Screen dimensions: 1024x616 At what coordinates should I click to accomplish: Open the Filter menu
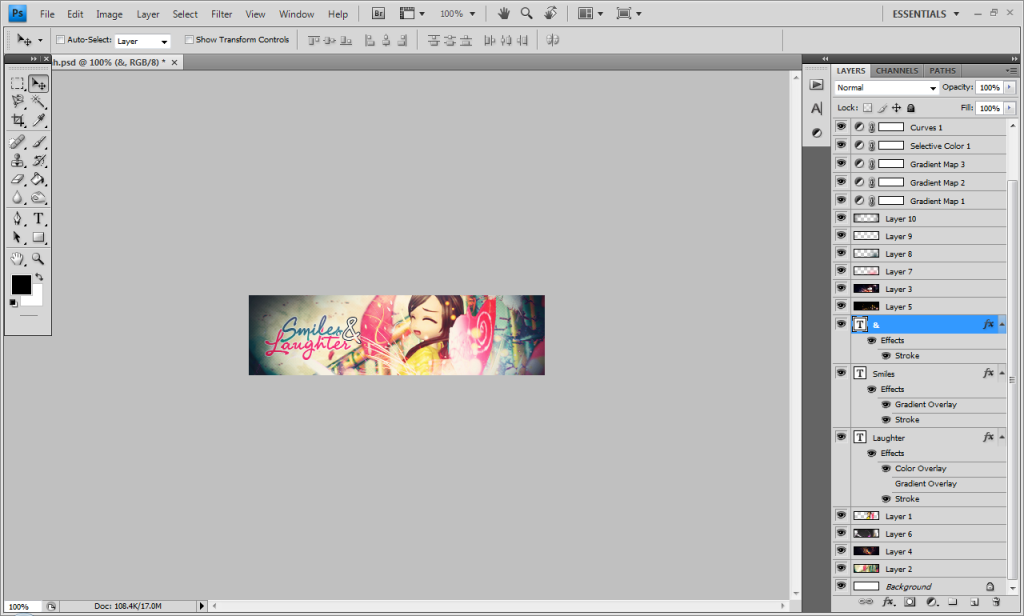(x=221, y=14)
